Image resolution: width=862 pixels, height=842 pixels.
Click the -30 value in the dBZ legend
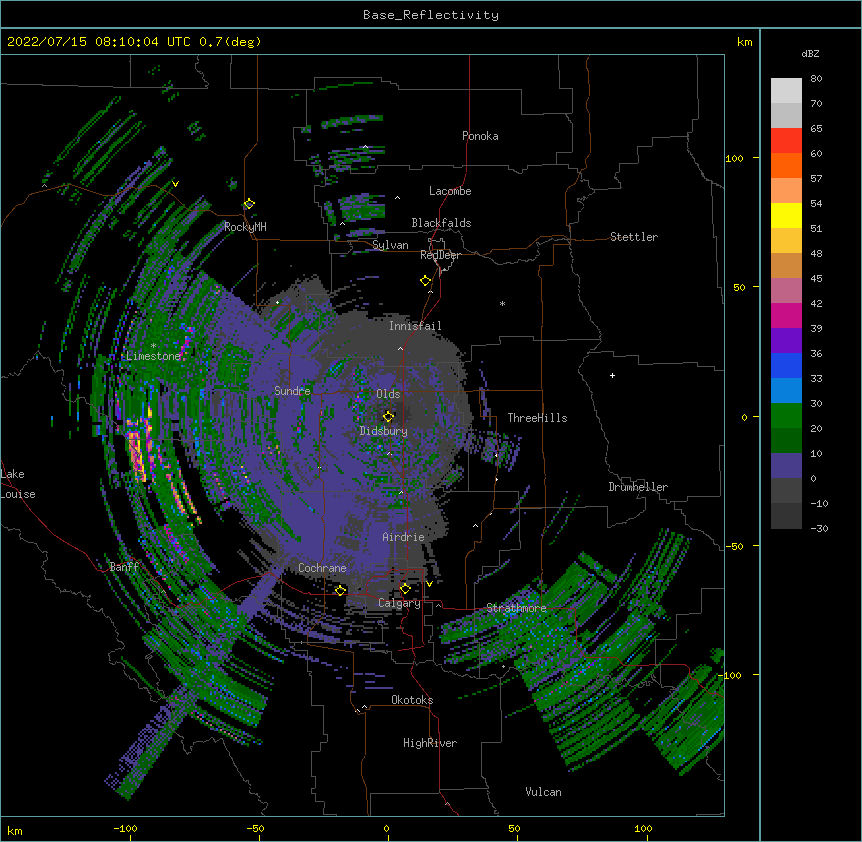[x=819, y=528]
